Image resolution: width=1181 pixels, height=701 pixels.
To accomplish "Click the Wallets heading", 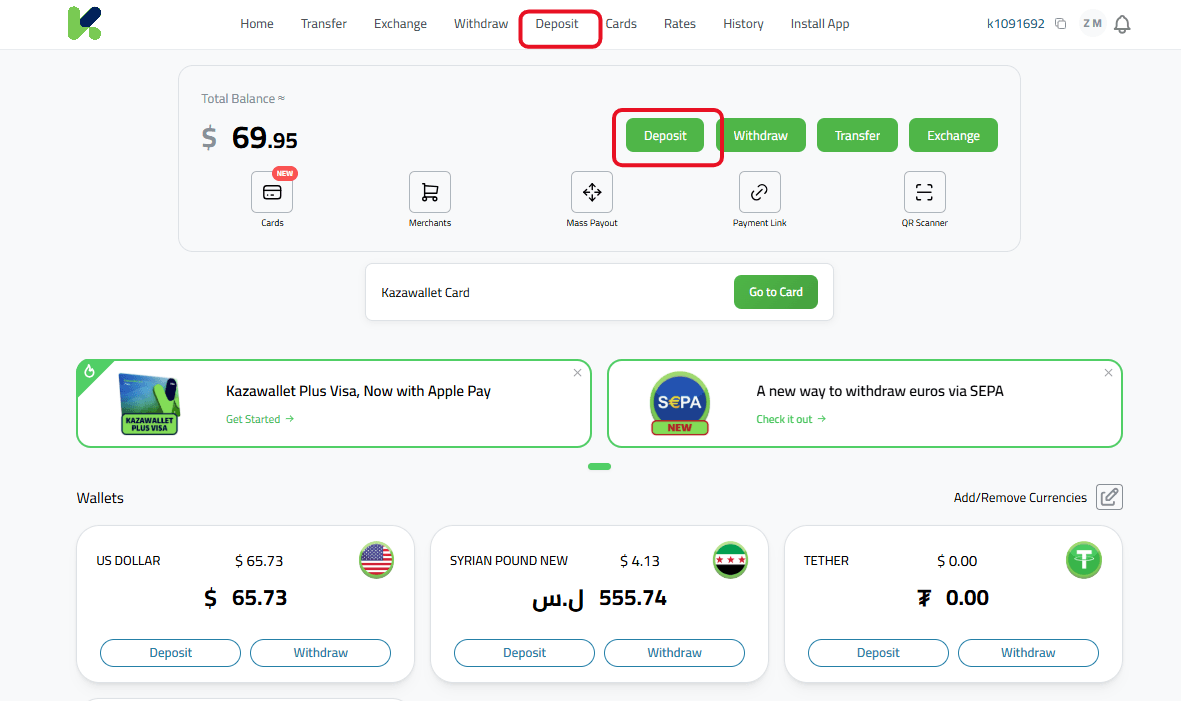I will tap(100, 498).
